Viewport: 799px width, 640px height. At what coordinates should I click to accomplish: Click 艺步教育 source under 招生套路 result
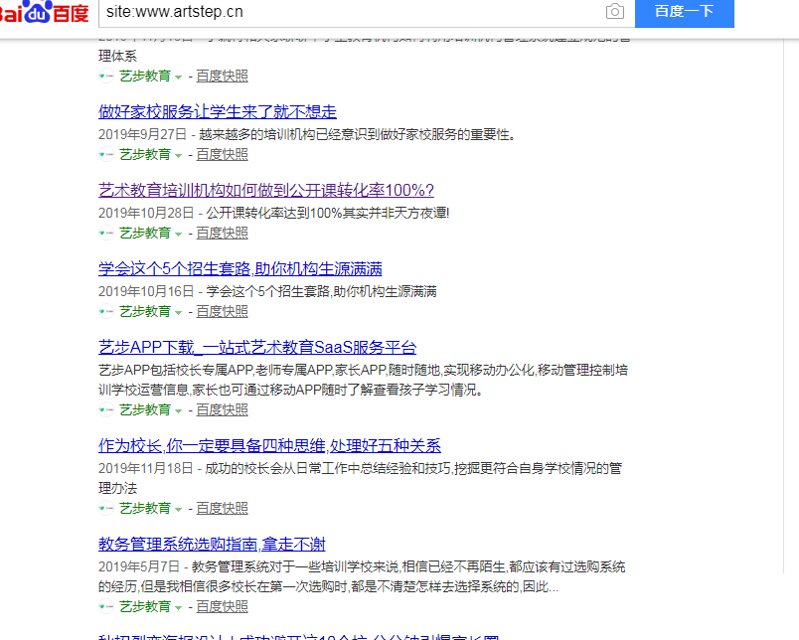pyautogui.click(x=145, y=311)
